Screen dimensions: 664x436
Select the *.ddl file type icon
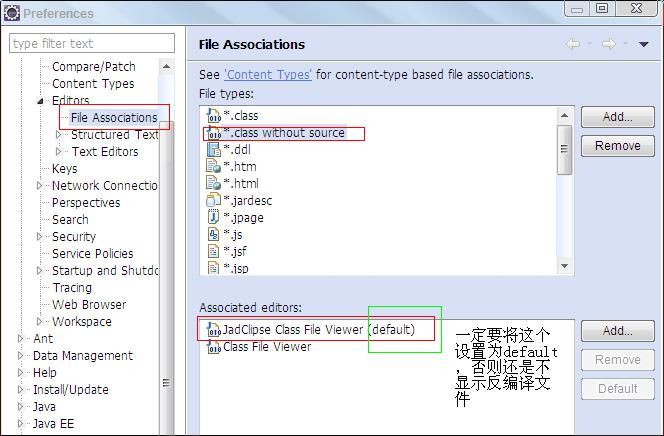pos(214,149)
